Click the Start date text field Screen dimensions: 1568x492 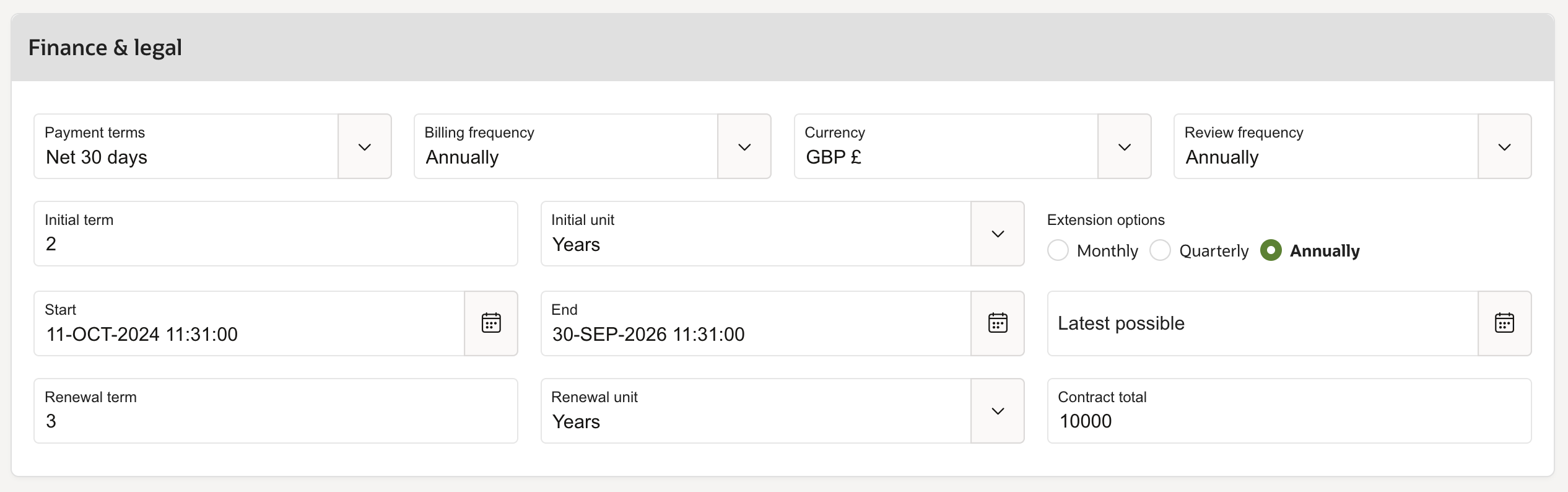248,334
